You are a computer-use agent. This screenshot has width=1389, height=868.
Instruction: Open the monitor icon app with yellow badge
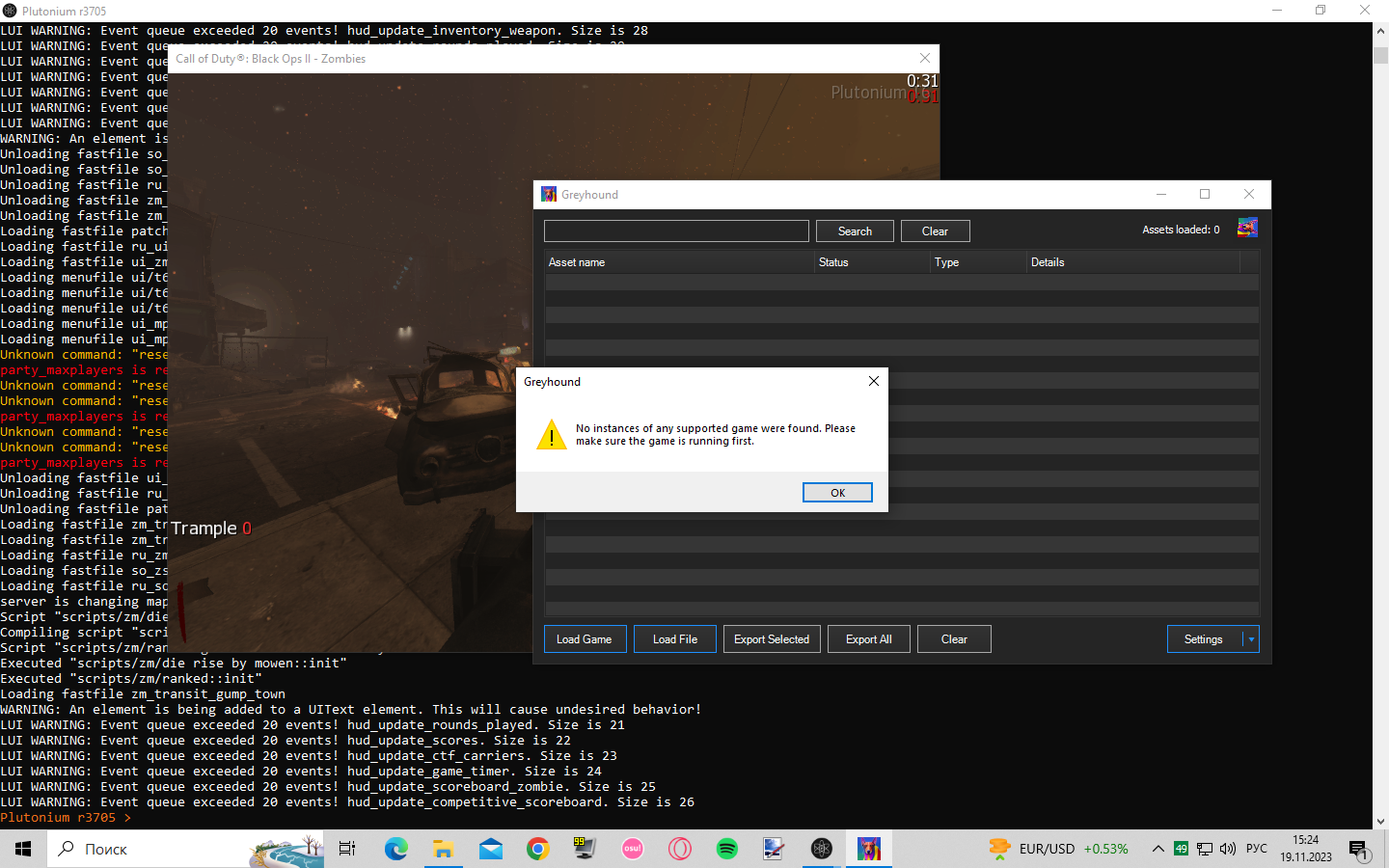[x=585, y=849]
